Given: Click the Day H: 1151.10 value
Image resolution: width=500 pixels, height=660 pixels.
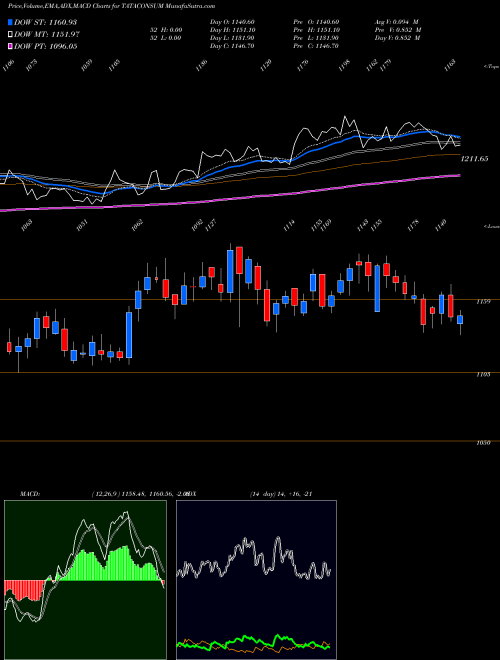Looking at the screenshot, I should coord(232,30).
